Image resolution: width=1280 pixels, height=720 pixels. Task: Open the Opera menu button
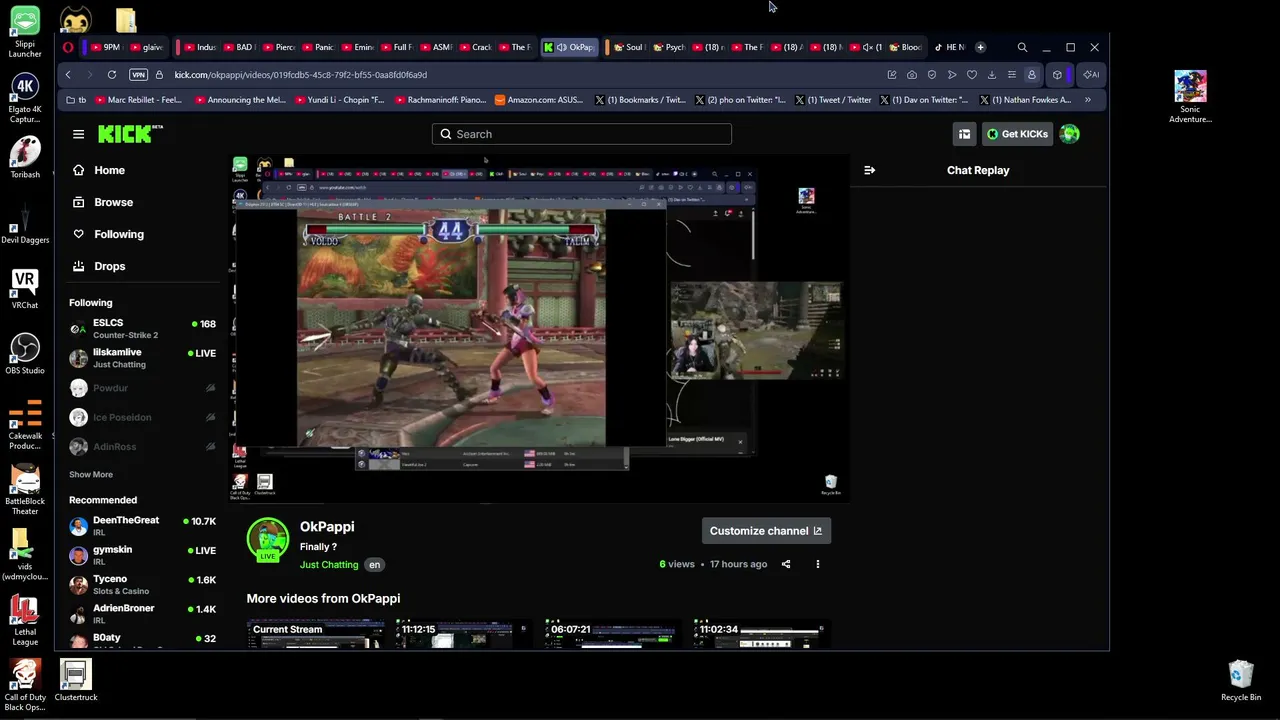[68, 47]
